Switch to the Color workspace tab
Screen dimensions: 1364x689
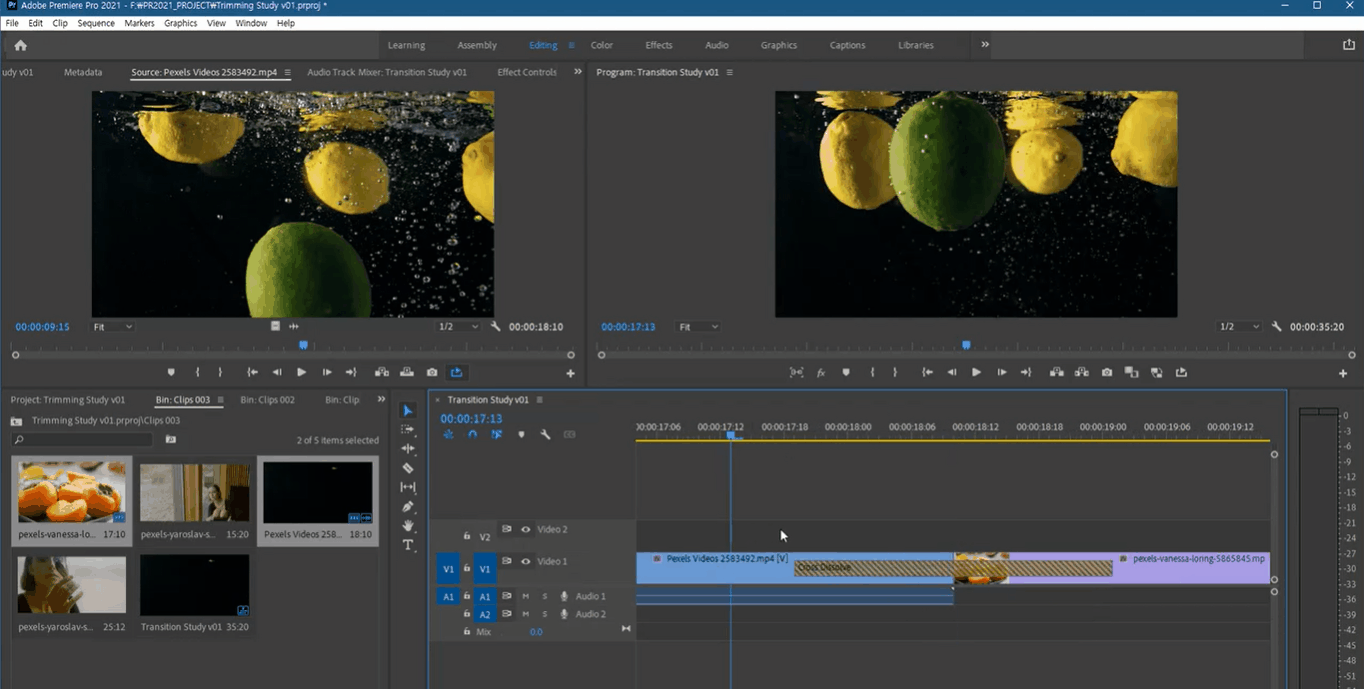pyautogui.click(x=601, y=45)
